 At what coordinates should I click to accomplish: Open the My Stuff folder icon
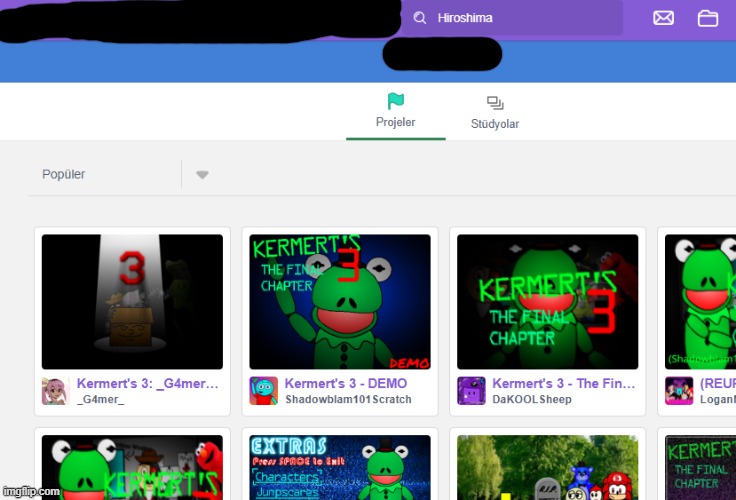(x=708, y=18)
